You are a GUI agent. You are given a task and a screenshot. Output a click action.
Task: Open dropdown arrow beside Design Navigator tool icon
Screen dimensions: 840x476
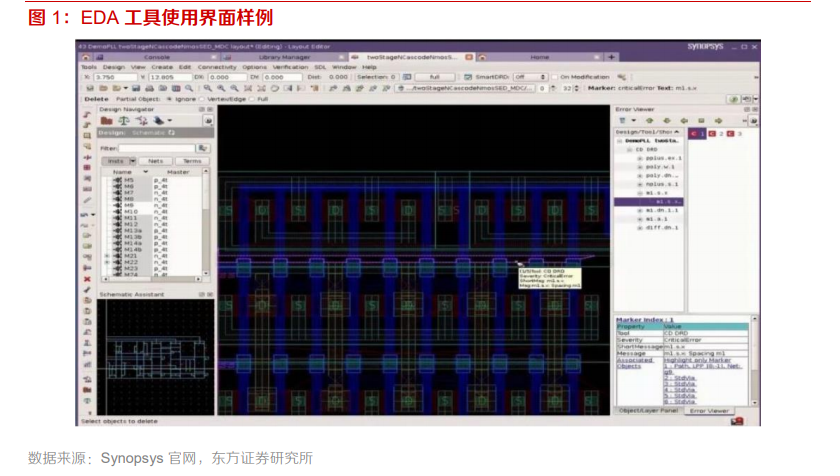(170, 121)
